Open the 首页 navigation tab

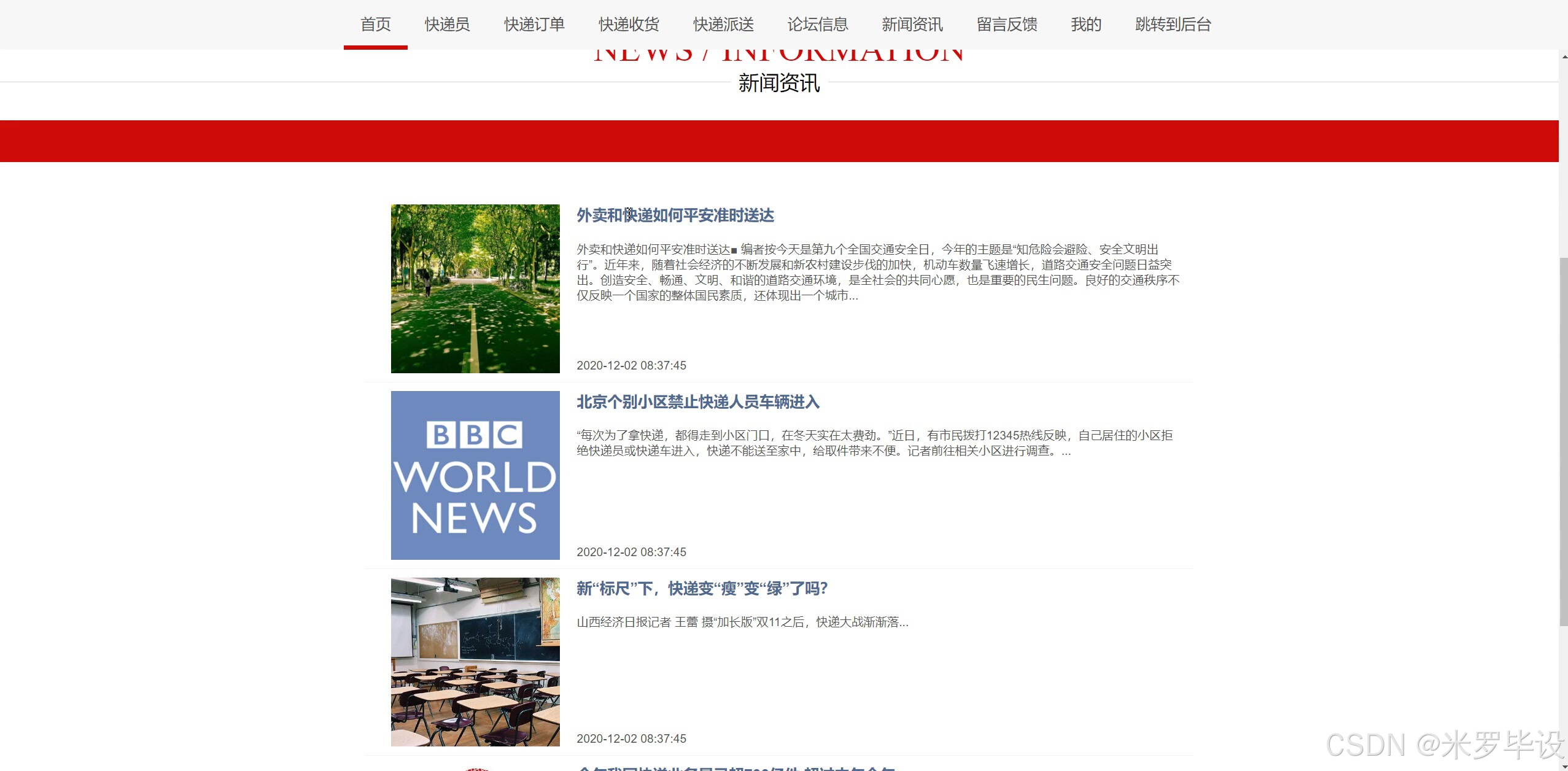375,25
